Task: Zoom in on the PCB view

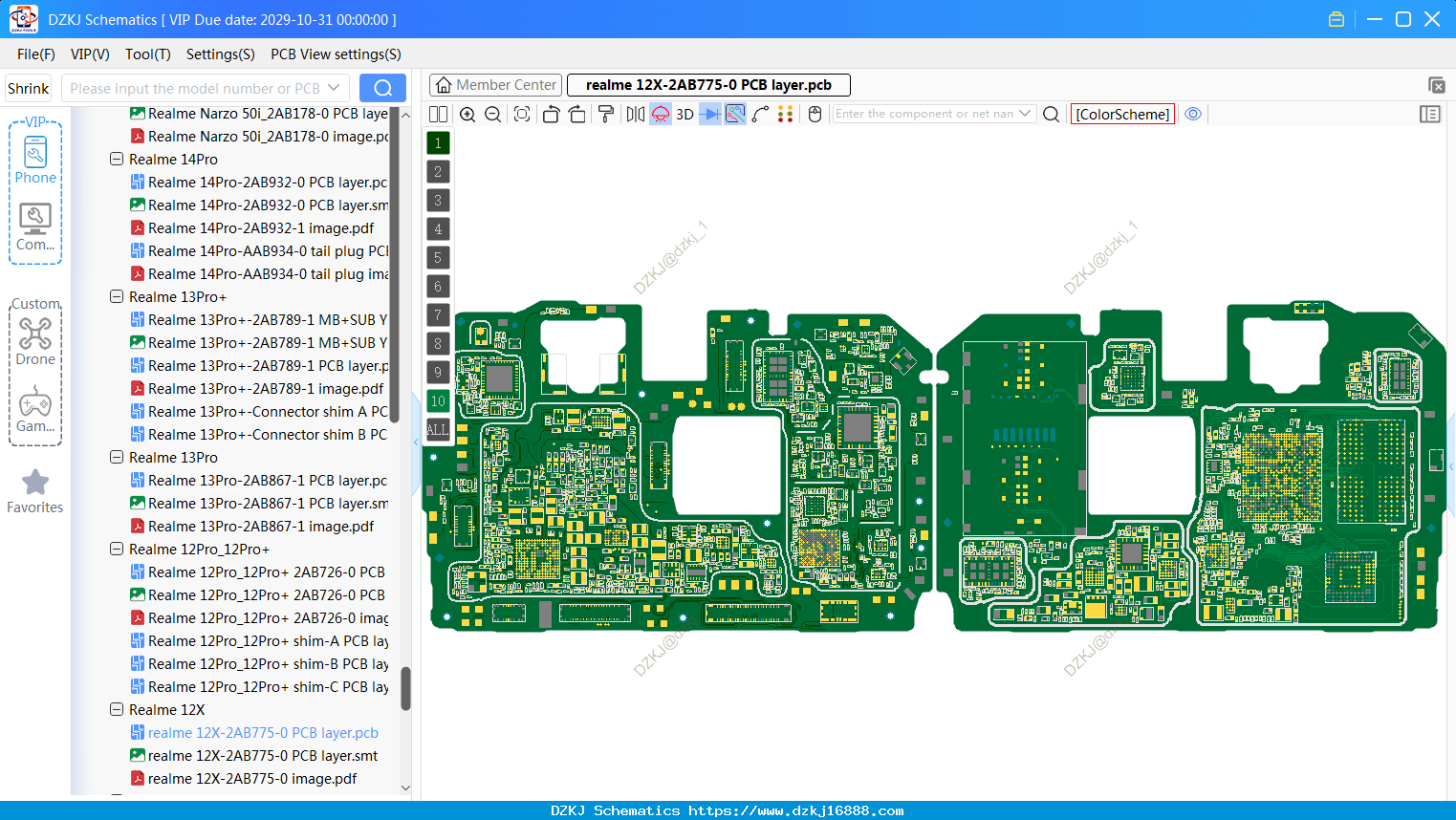Action: click(467, 114)
